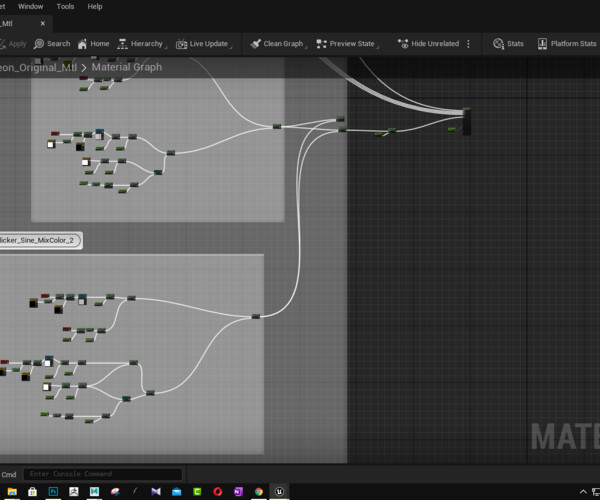Open the Tools menu
Viewport: 600px width, 500px height.
click(x=65, y=7)
